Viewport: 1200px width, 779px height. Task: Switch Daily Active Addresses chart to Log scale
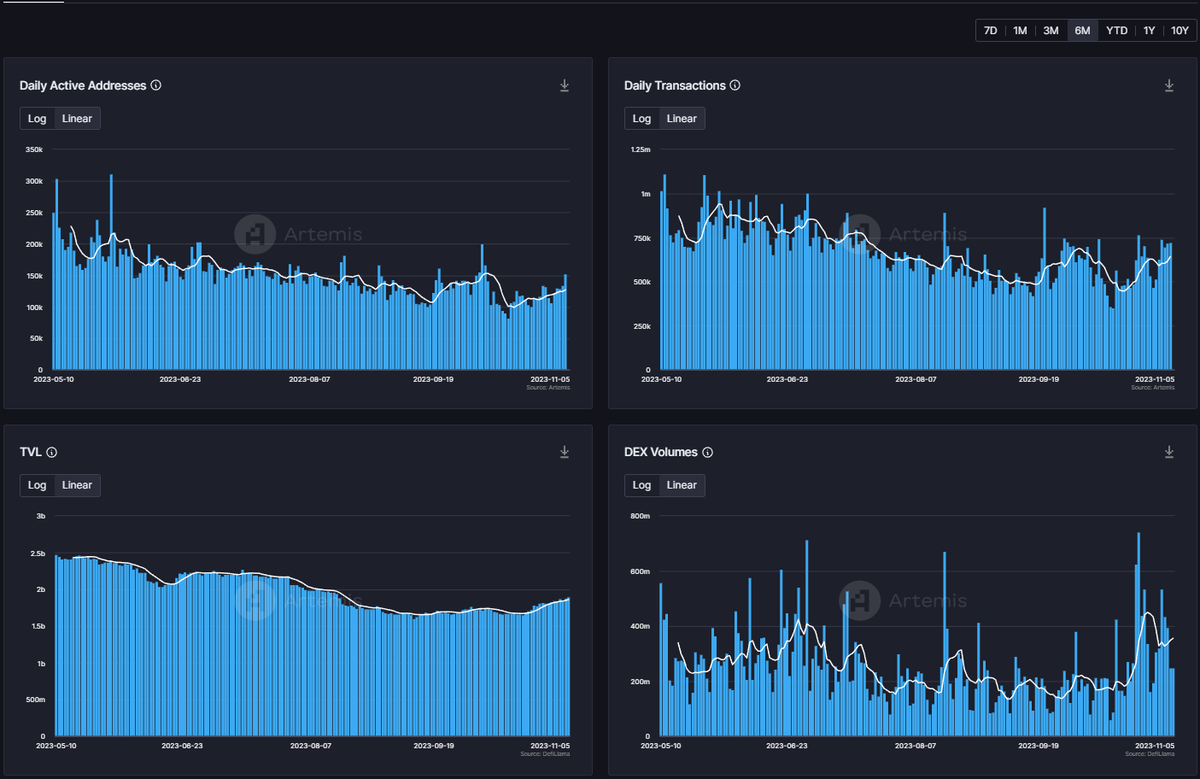click(38, 118)
